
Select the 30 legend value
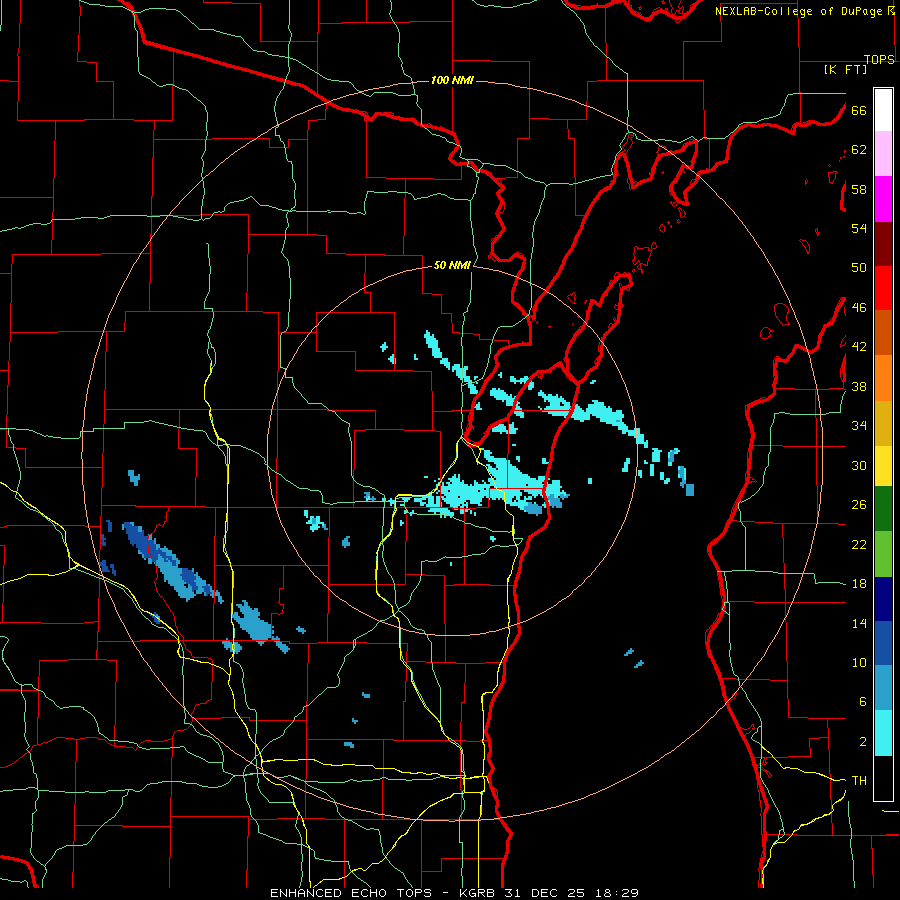859,465
